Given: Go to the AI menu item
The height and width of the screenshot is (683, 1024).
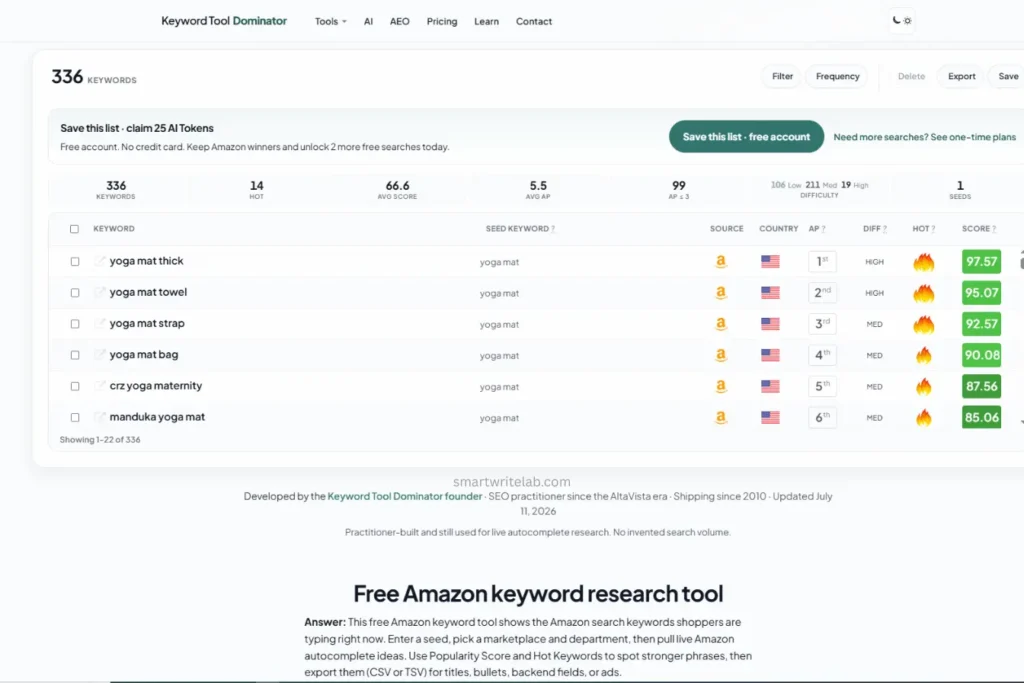Looking at the screenshot, I should click(368, 22).
